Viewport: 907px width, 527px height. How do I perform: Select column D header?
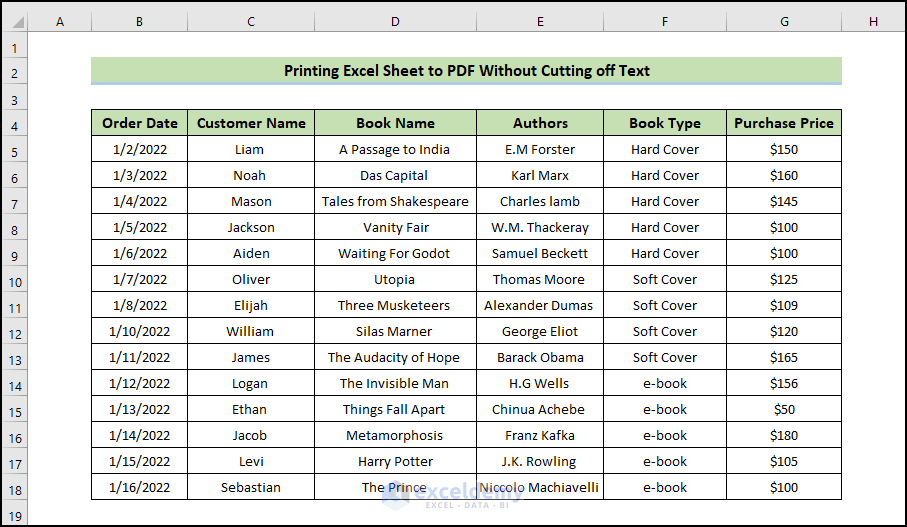coord(395,21)
